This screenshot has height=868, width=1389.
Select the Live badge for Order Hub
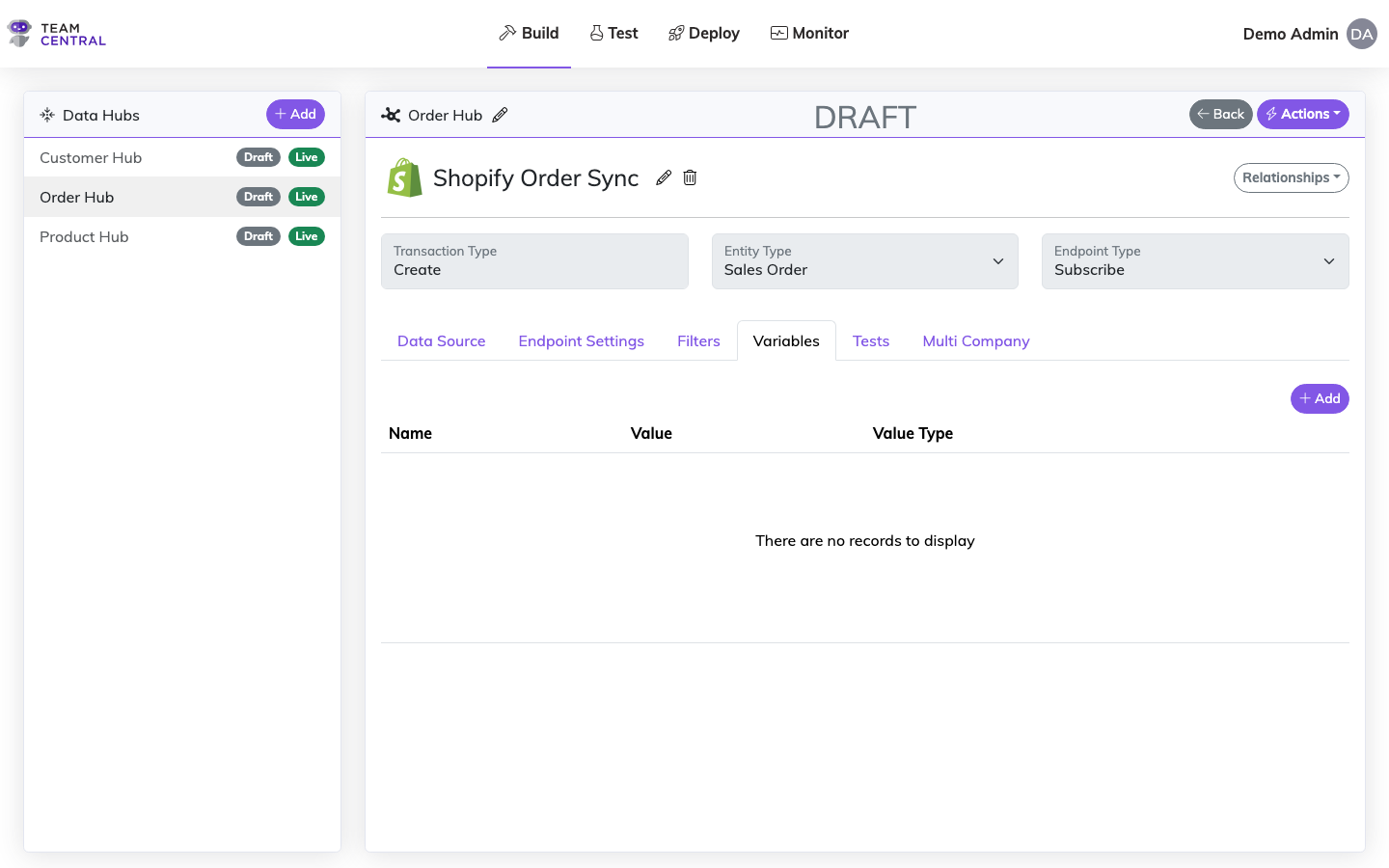tap(307, 197)
